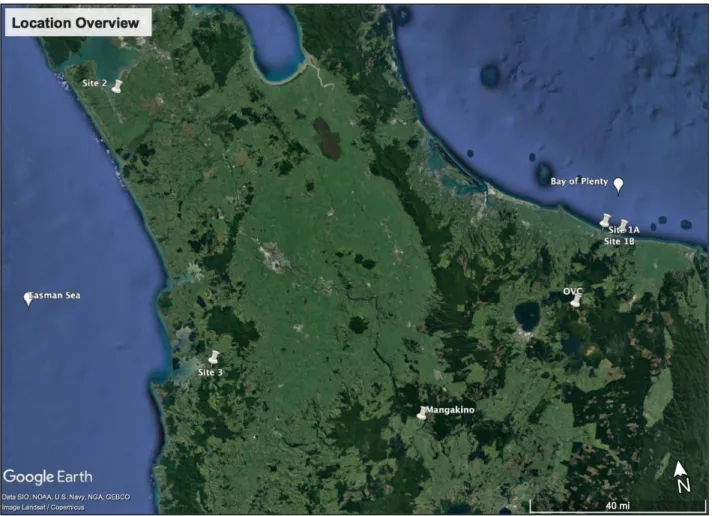Select the 'Mangakino' map label
This screenshot has height=516, width=712.
450,410
